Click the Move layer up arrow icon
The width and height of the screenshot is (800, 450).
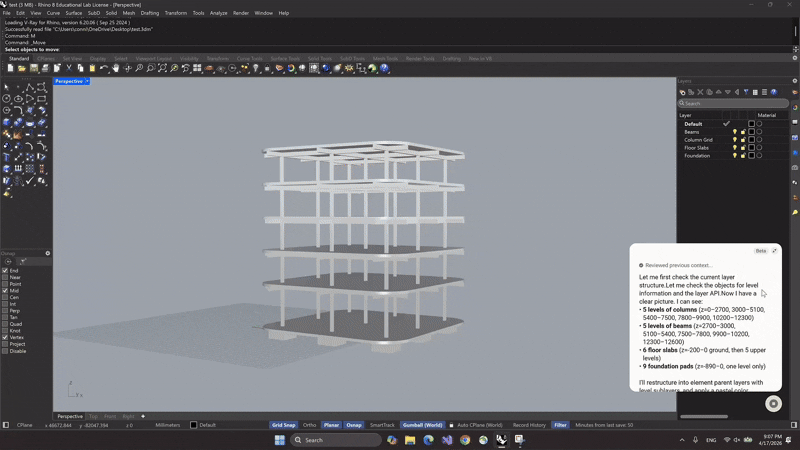coord(718,92)
